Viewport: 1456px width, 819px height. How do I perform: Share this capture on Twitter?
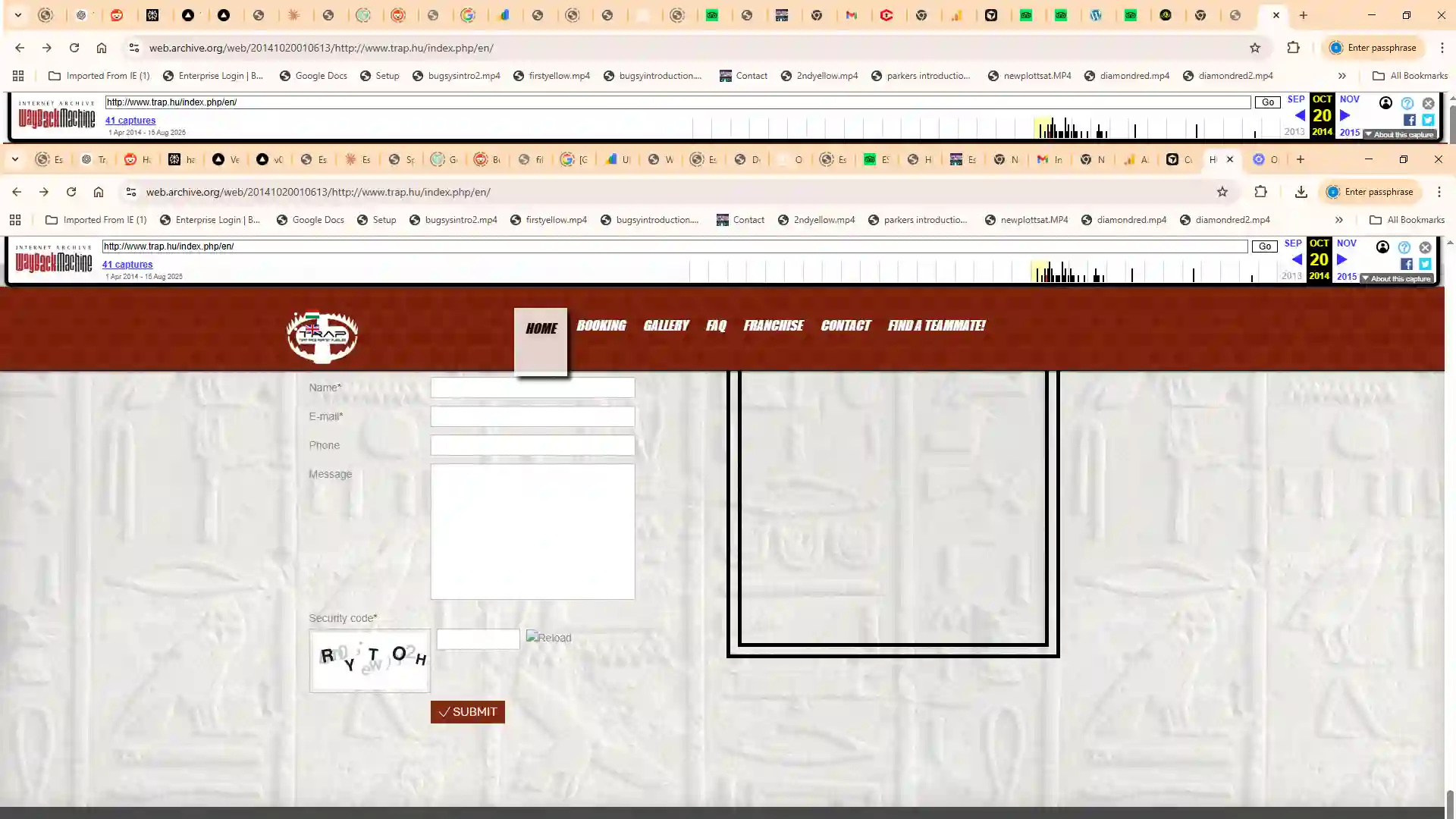click(x=1426, y=264)
